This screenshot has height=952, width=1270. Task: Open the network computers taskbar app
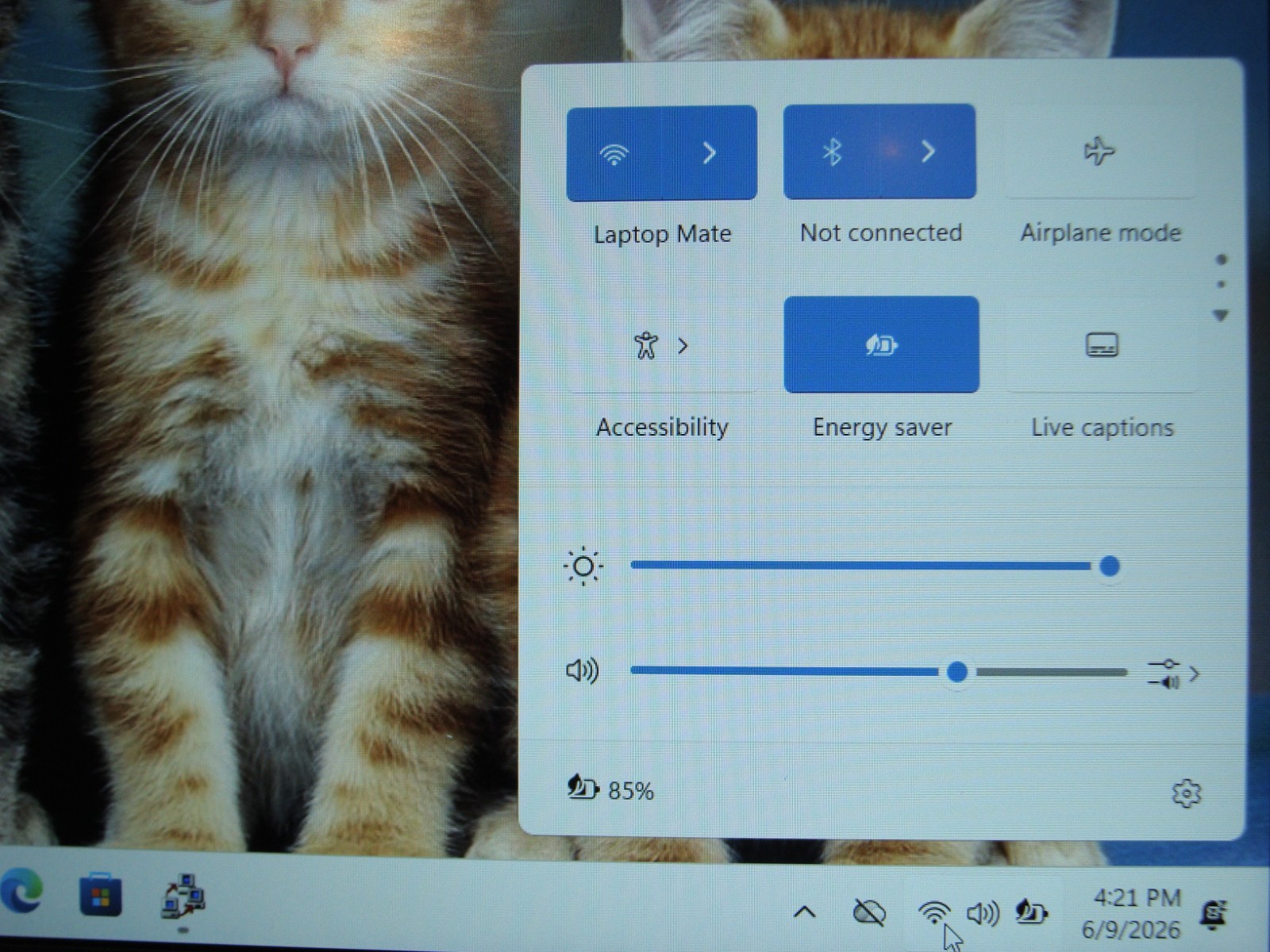pos(183,896)
